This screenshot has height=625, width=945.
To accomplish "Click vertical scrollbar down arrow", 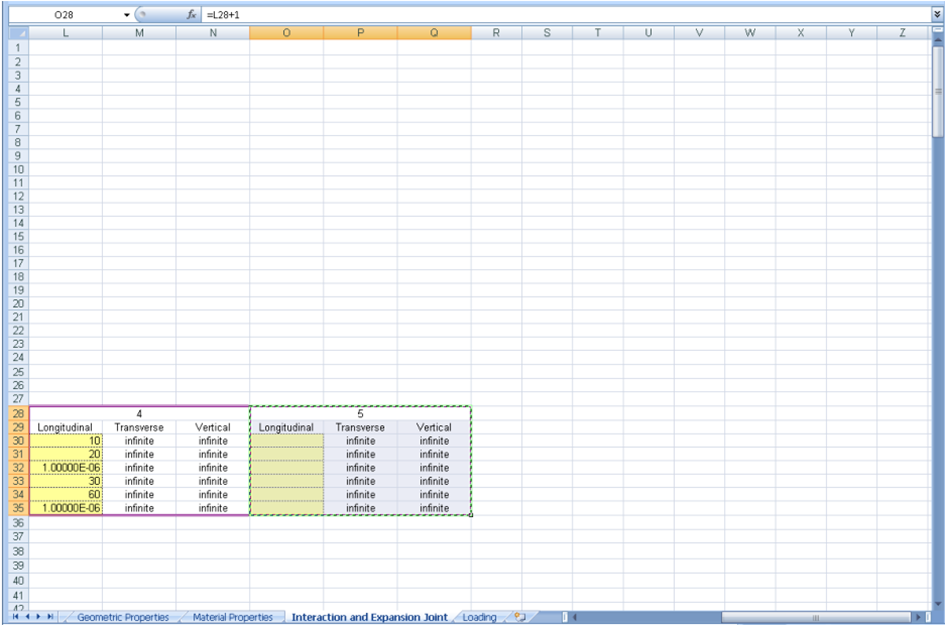I will coord(937,602).
